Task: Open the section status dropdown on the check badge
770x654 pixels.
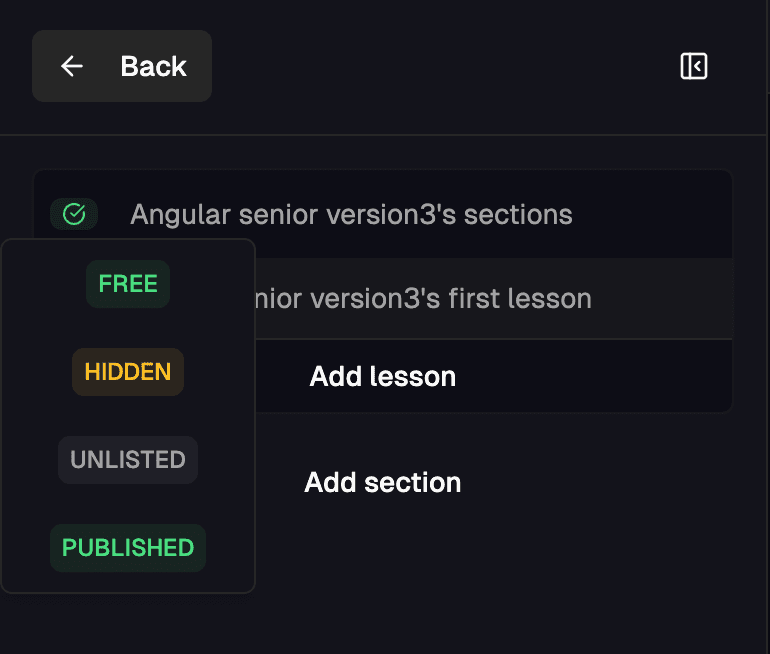Action: pos(74,214)
